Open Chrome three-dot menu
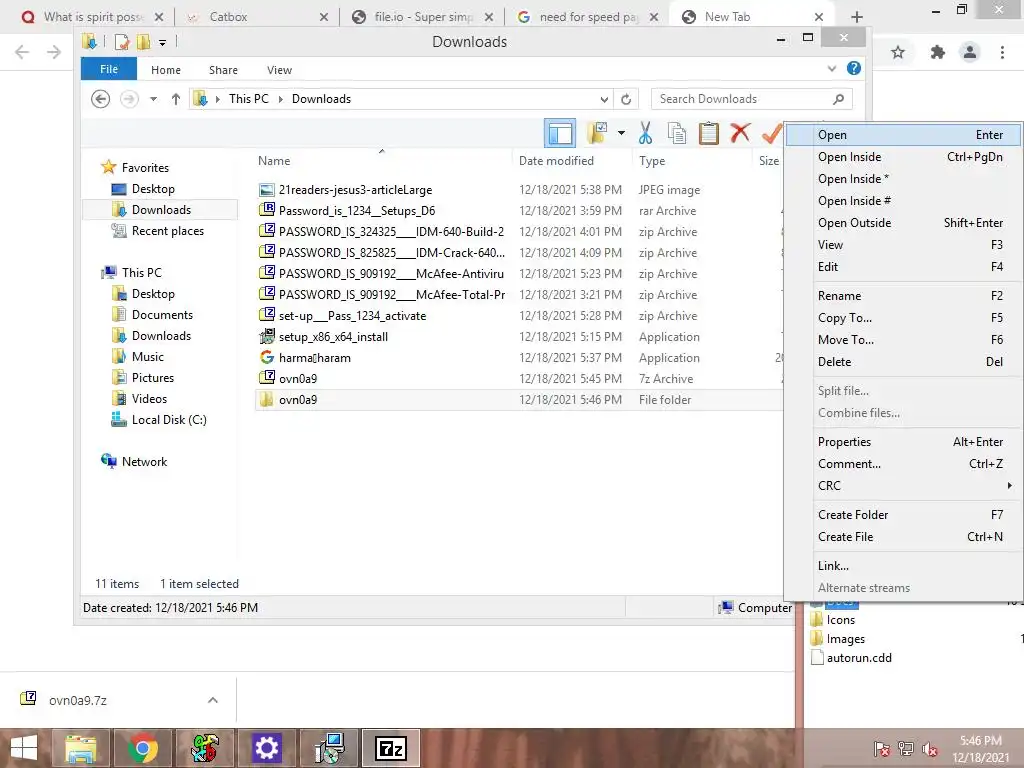 click(1002, 52)
